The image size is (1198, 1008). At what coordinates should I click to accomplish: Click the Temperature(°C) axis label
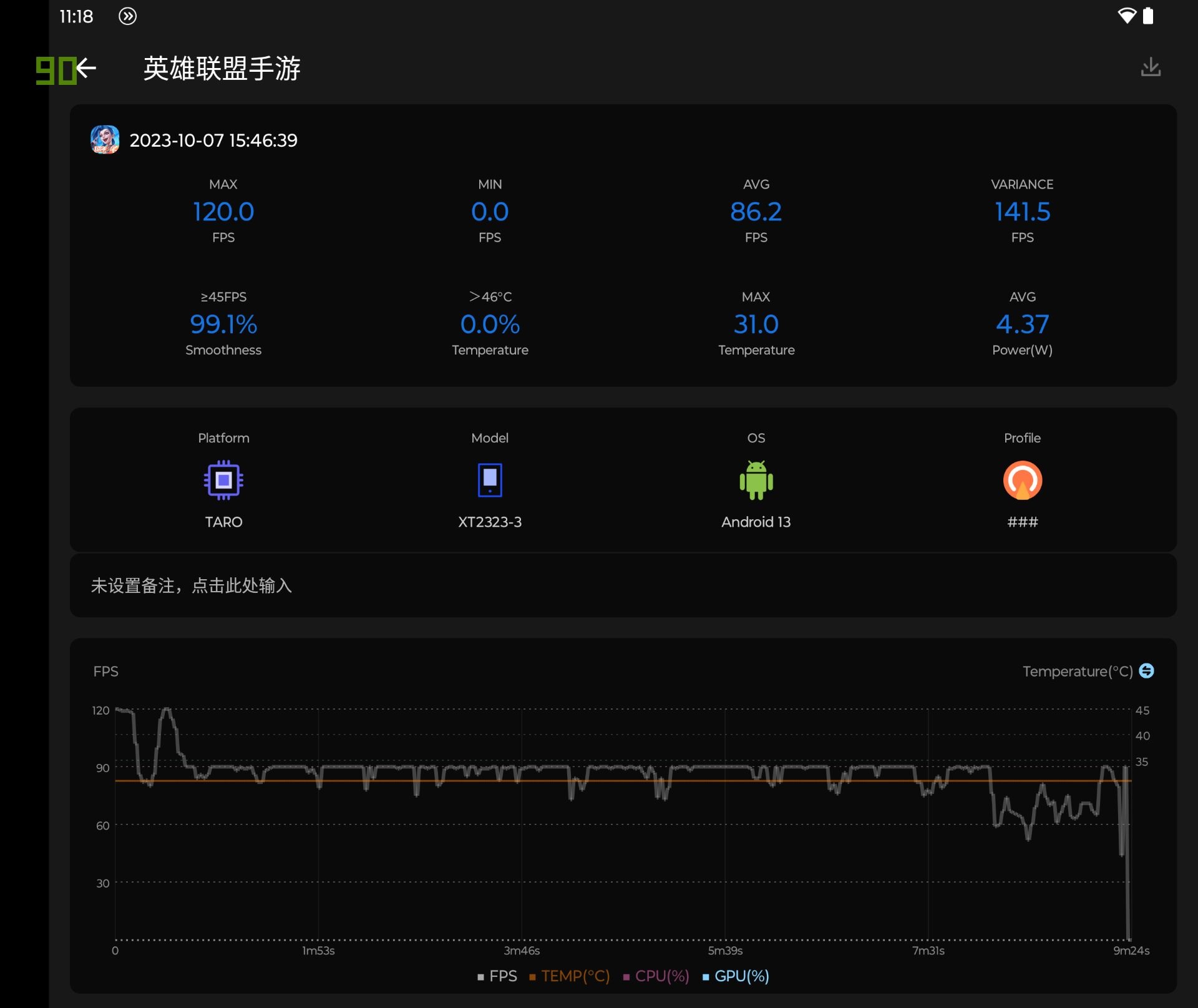(1077, 671)
